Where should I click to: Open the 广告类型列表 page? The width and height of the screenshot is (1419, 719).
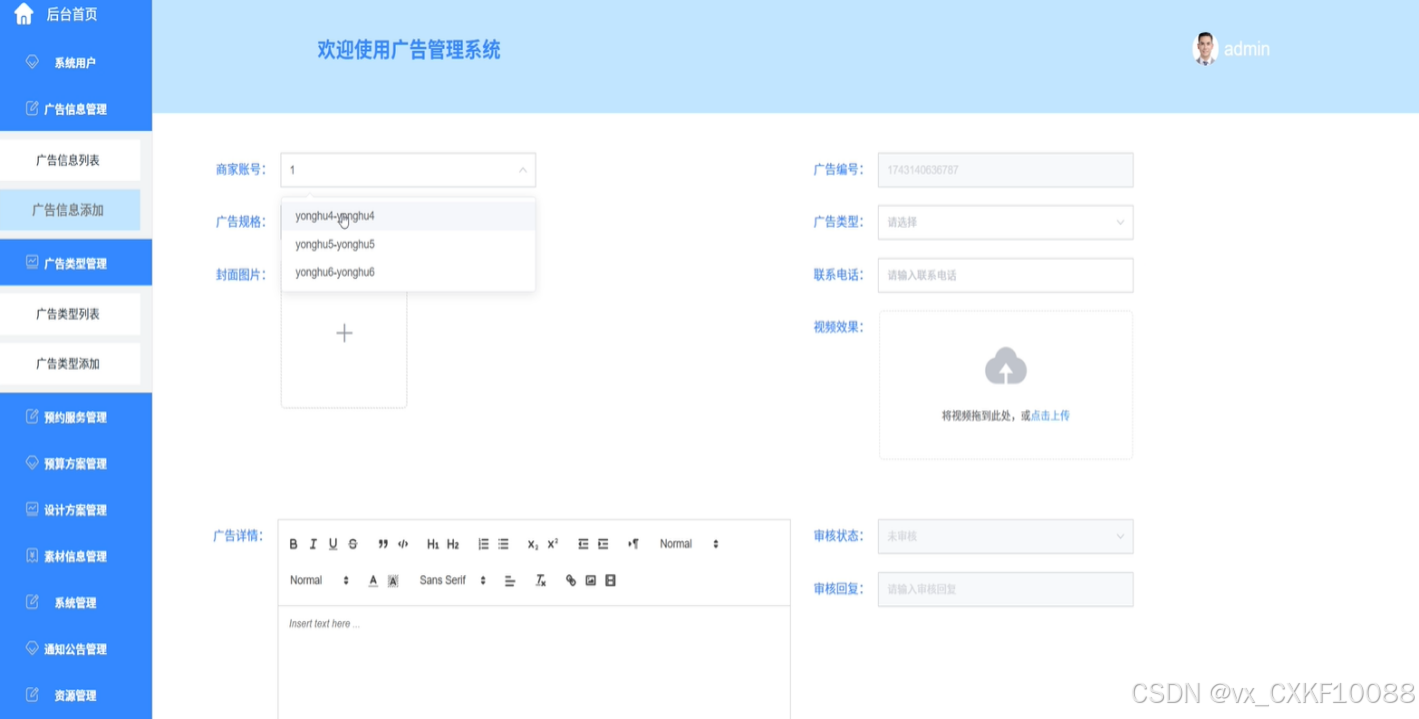(69, 314)
